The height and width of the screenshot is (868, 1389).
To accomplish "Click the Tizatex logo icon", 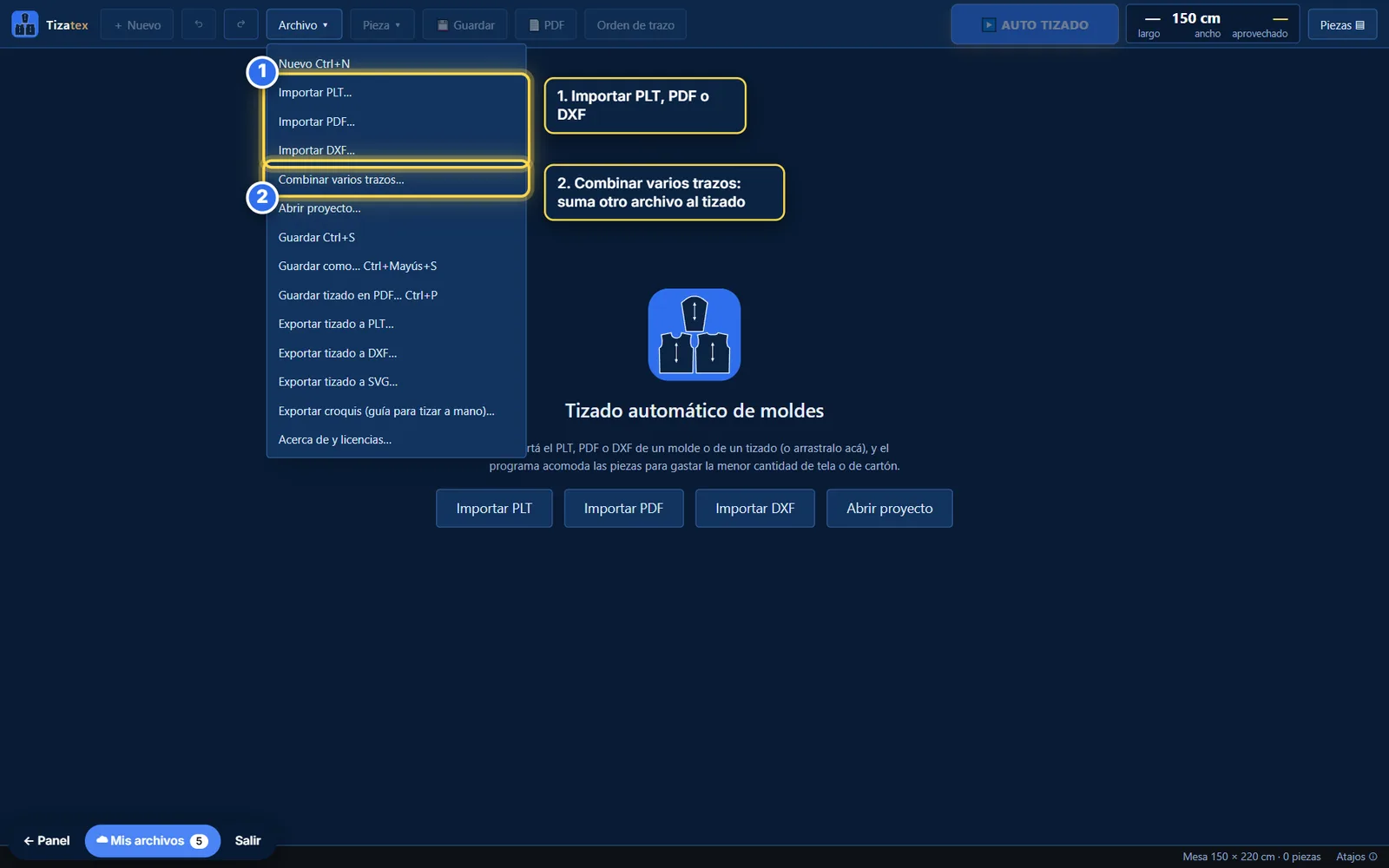I will 25,24.
